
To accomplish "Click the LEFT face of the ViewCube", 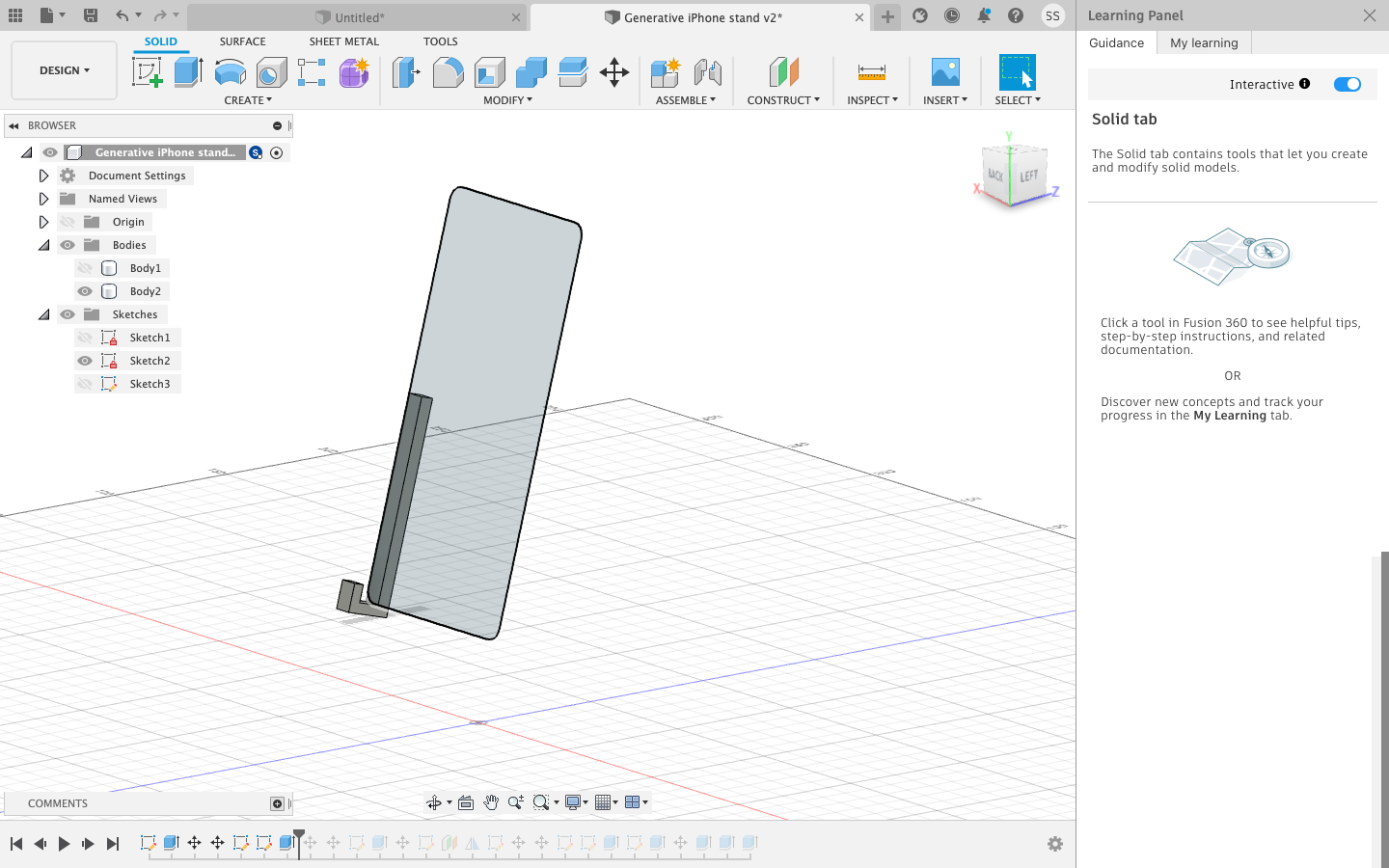I will (x=1027, y=176).
